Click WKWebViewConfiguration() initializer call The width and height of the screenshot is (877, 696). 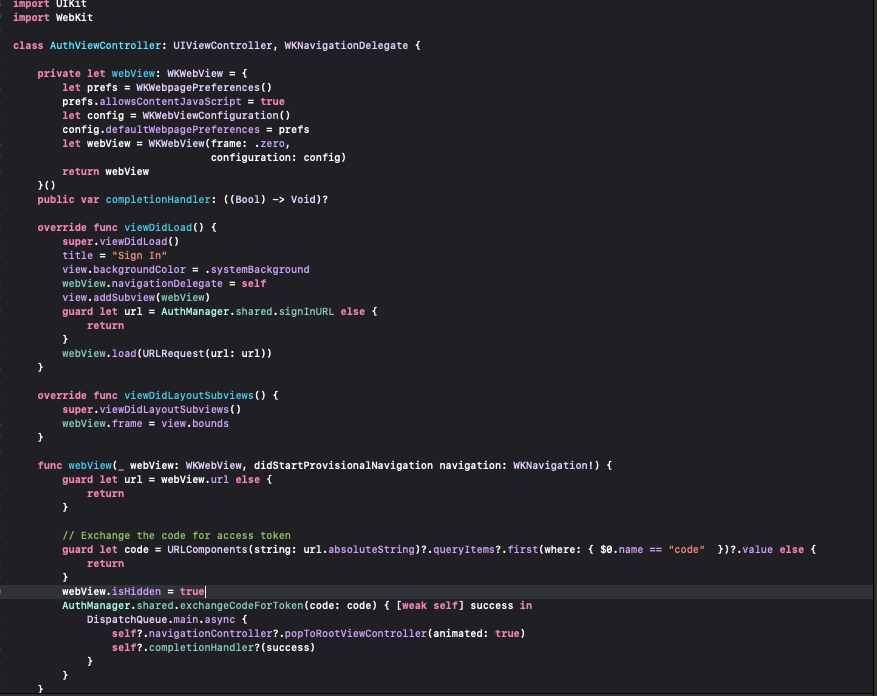pyautogui.click(x=216, y=115)
